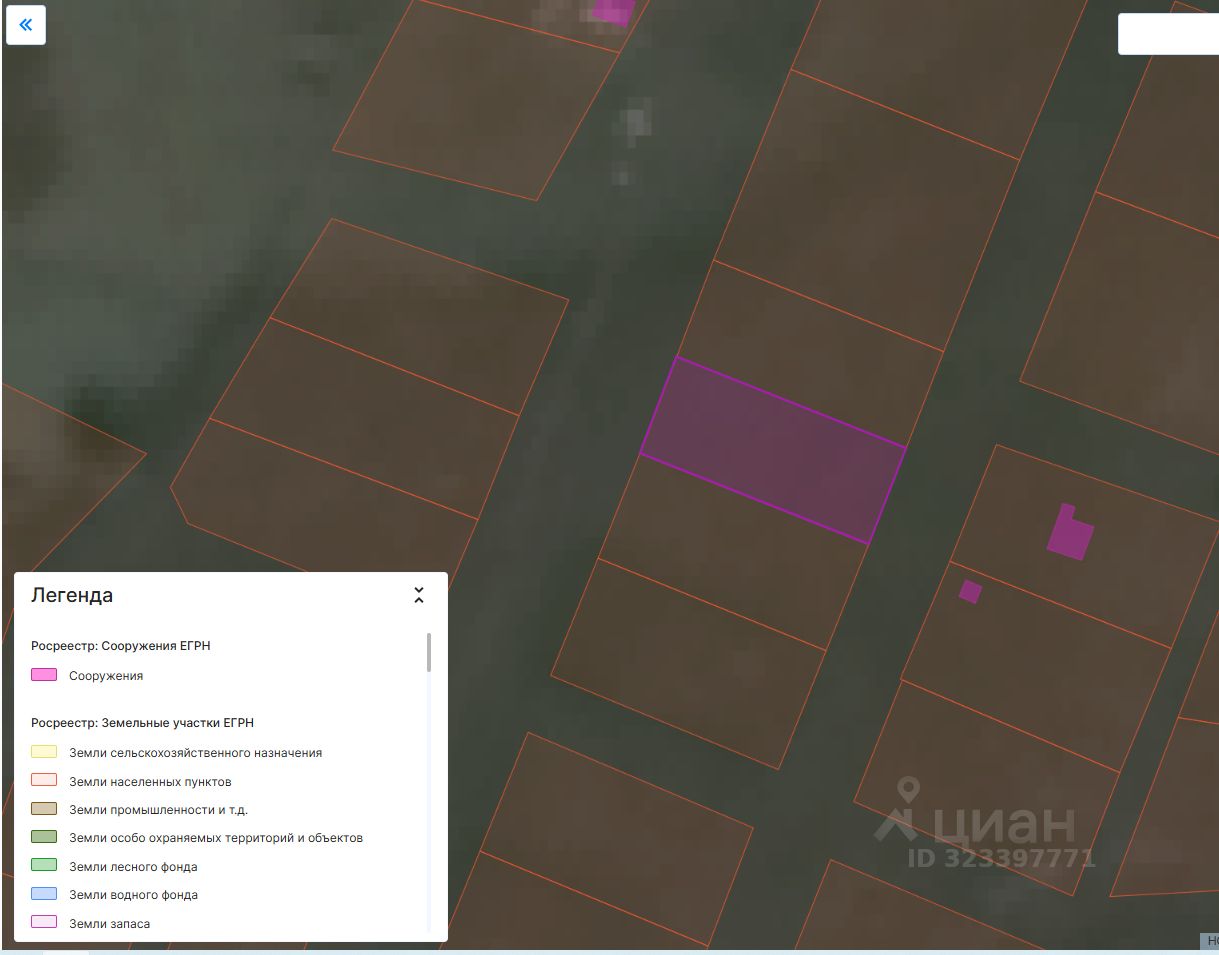Select the highlighted purple land parcel
The image size is (1219, 955).
[773, 450]
